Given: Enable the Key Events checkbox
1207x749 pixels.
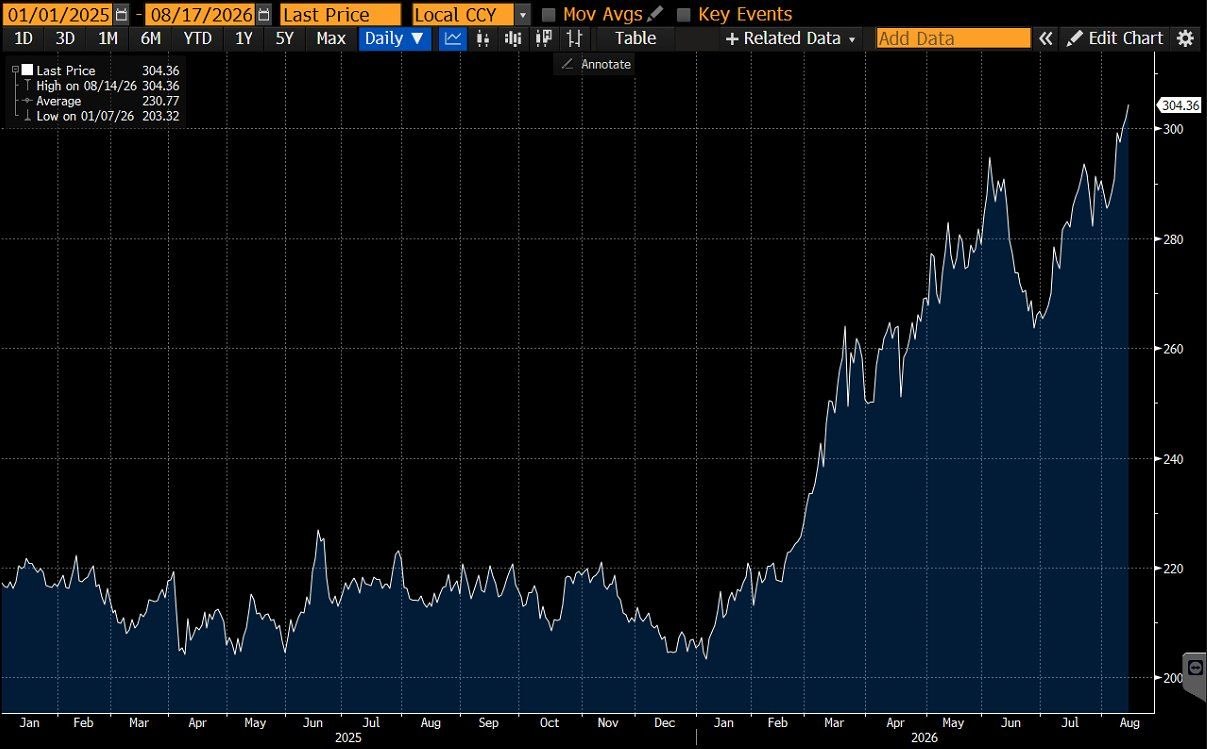Looking at the screenshot, I should click(683, 14).
